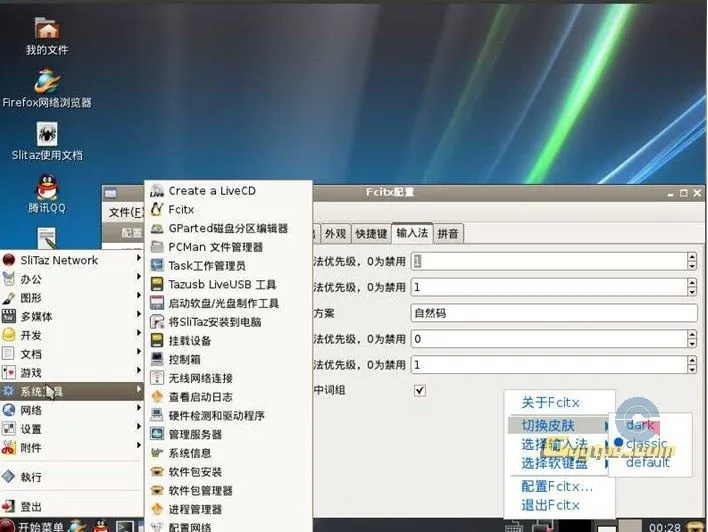Open the Slitaz使用文档 desktop icon

[47, 141]
